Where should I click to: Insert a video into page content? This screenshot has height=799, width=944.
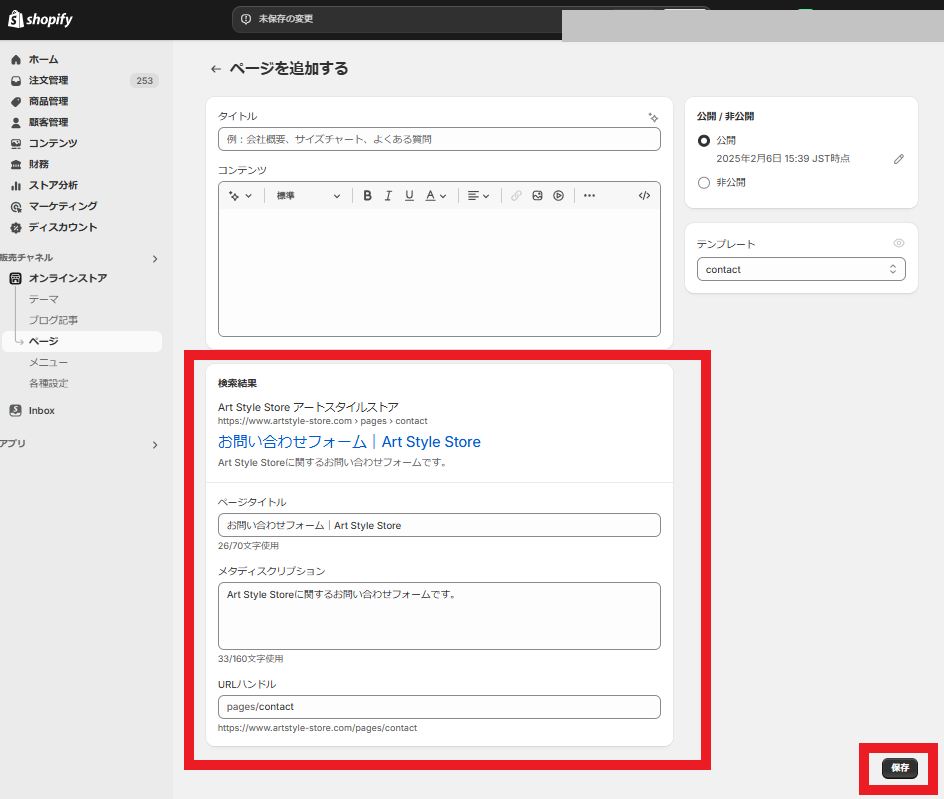[559, 196]
